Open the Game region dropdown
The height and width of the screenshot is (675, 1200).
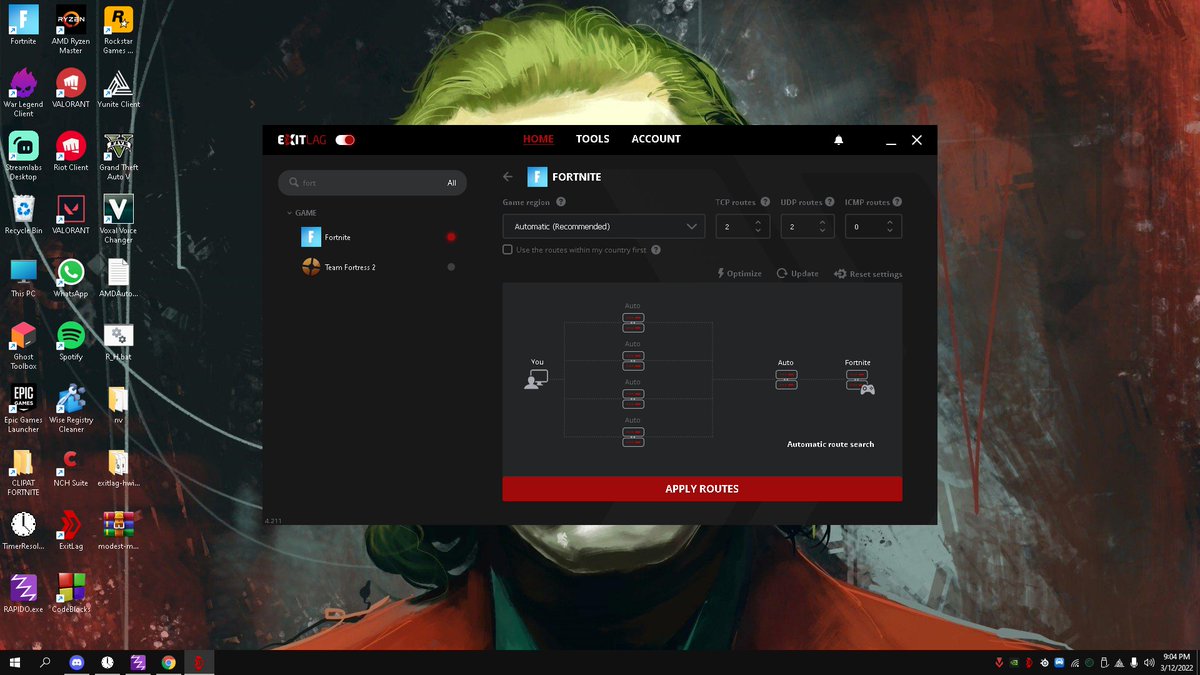[x=604, y=227]
